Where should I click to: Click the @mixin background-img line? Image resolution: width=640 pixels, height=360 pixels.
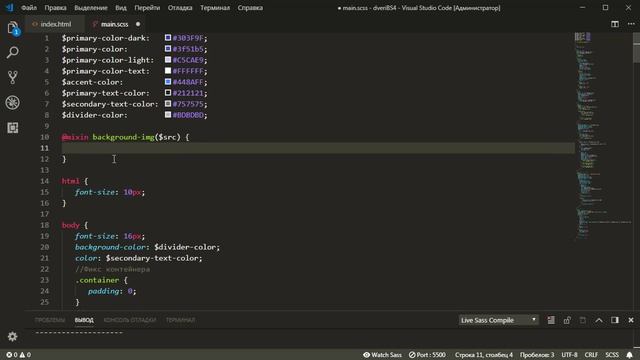[x=125, y=137]
